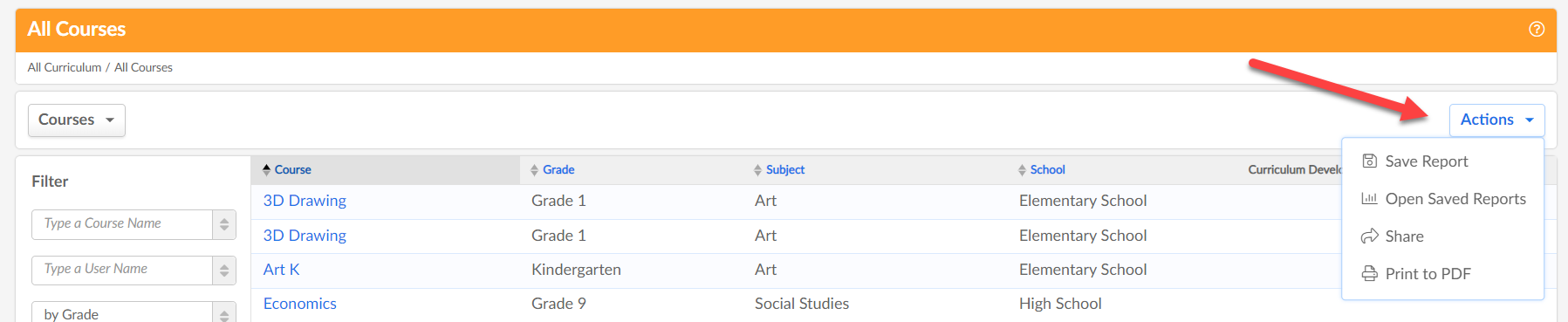Image resolution: width=1568 pixels, height=322 pixels.
Task: Click the help question mark icon
Action: (1537, 29)
